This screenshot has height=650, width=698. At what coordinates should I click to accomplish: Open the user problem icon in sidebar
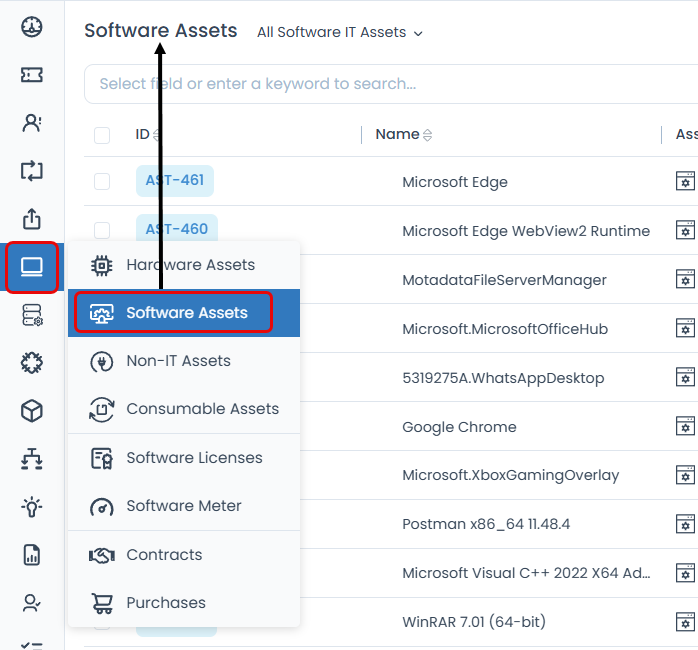coord(32,123)
